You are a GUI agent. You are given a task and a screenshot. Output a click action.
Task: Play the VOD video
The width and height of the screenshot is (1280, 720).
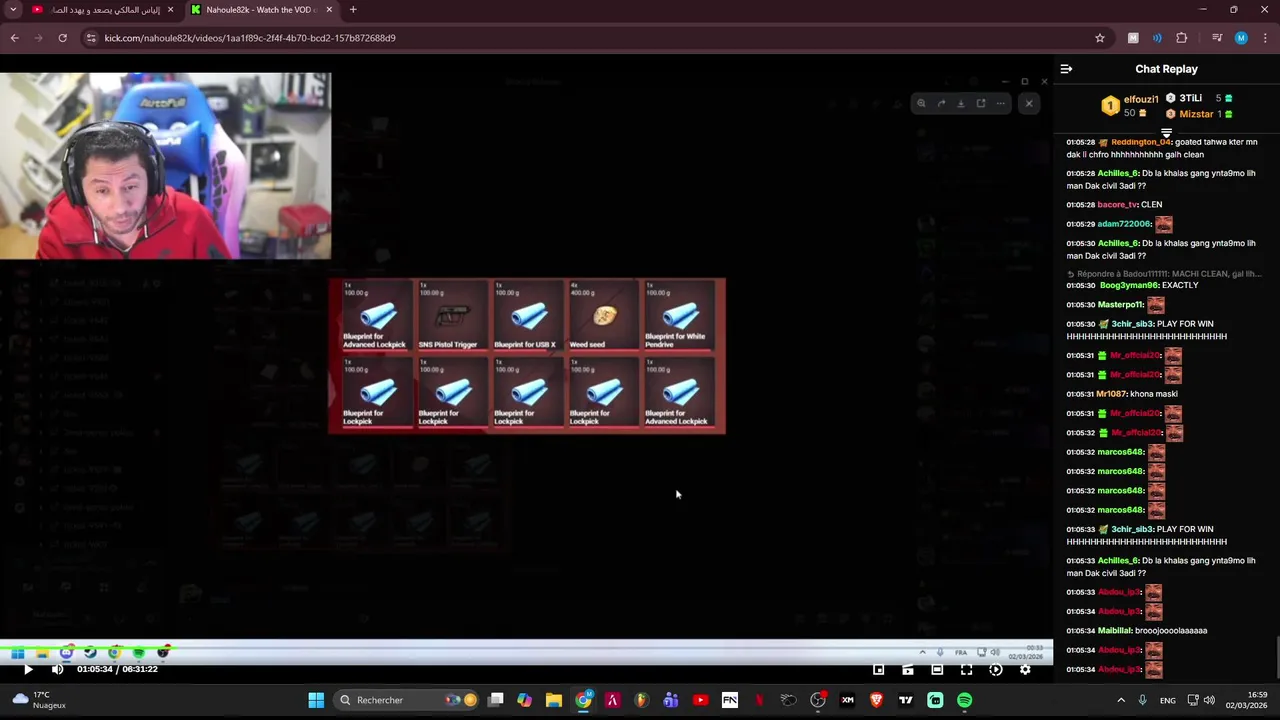pyautogui.click(x=27, y=669)
